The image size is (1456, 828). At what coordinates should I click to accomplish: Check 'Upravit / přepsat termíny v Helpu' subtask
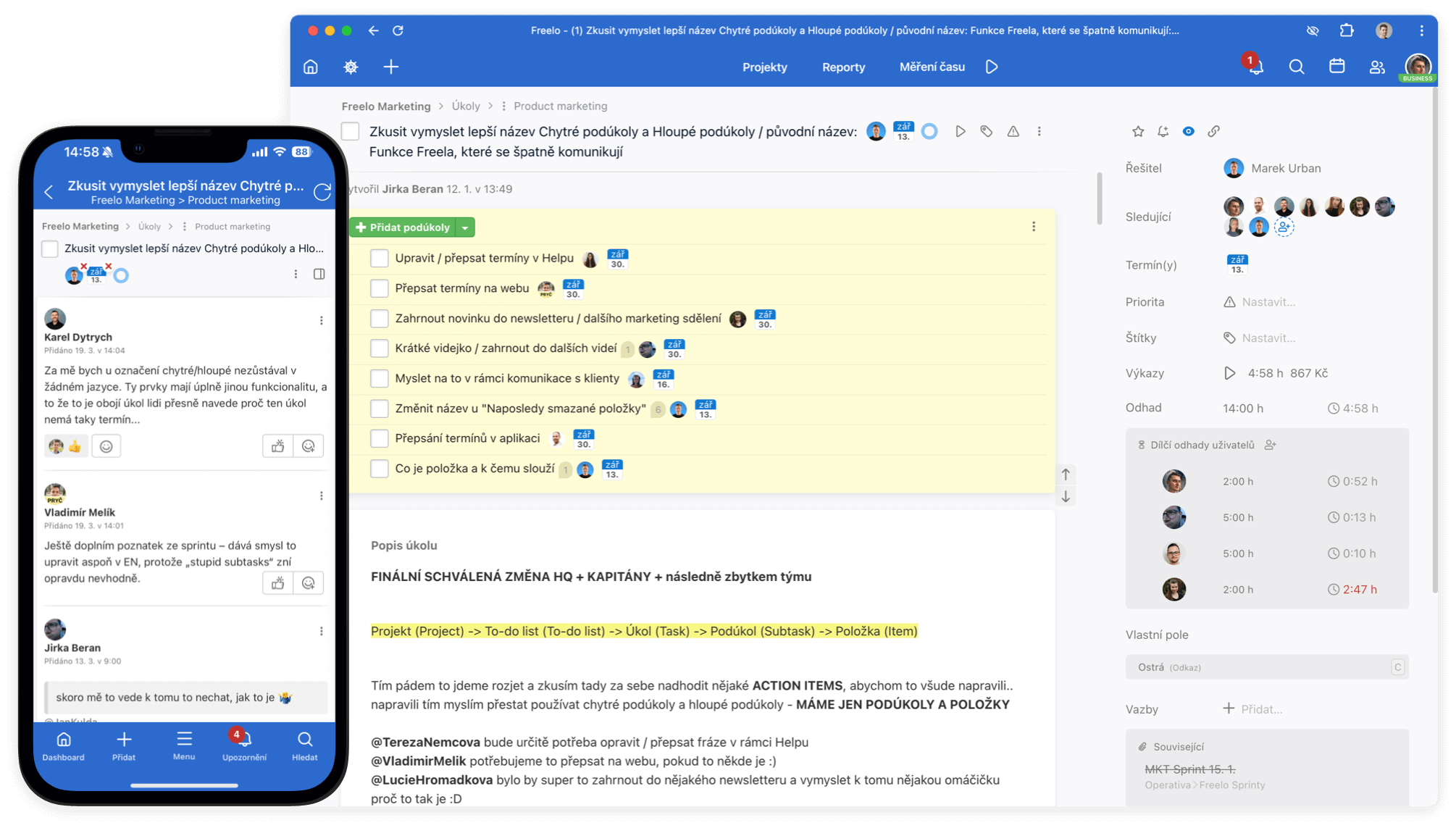[380, 258]
